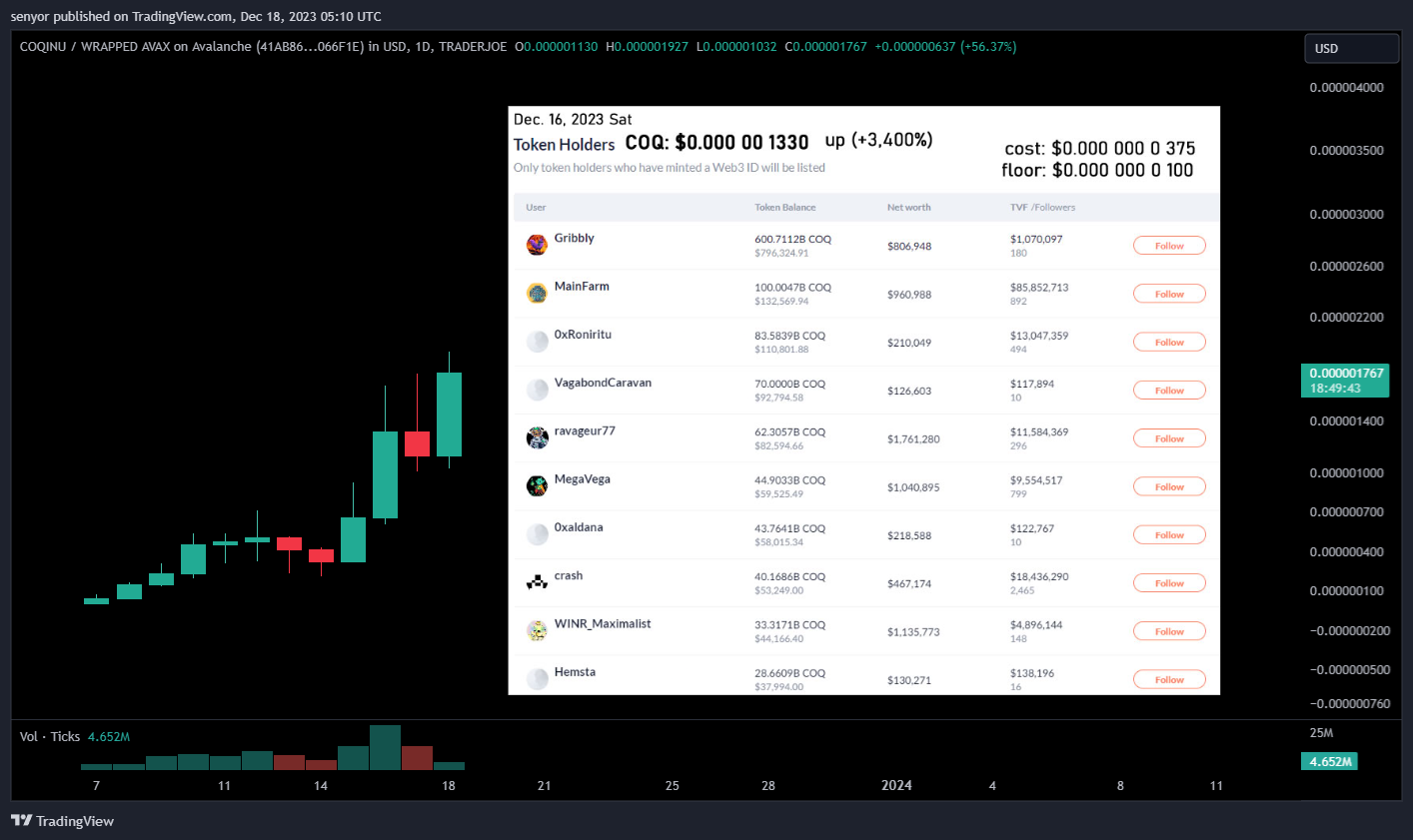This screenshot has width=1413, height=840.
Task: Follow the user WINR_Maximalist
Action: click(x=1169, y=631)
